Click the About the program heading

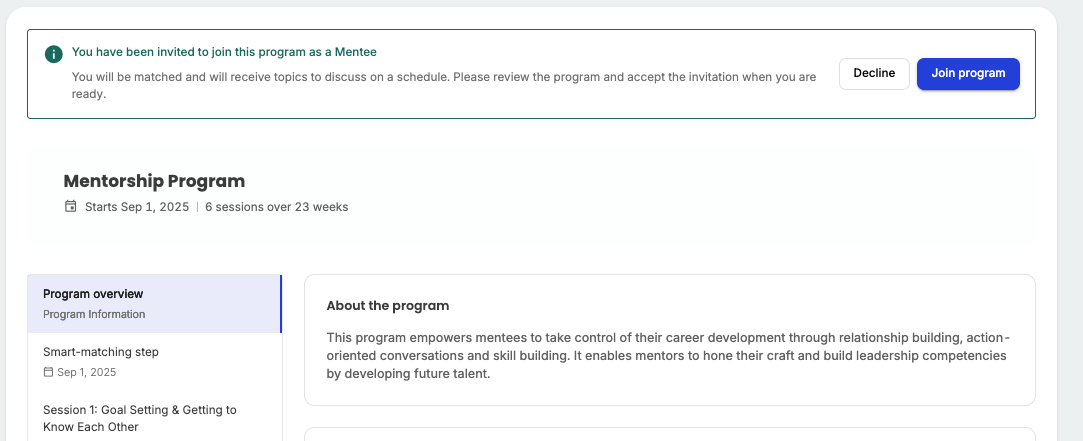(387, 306)
